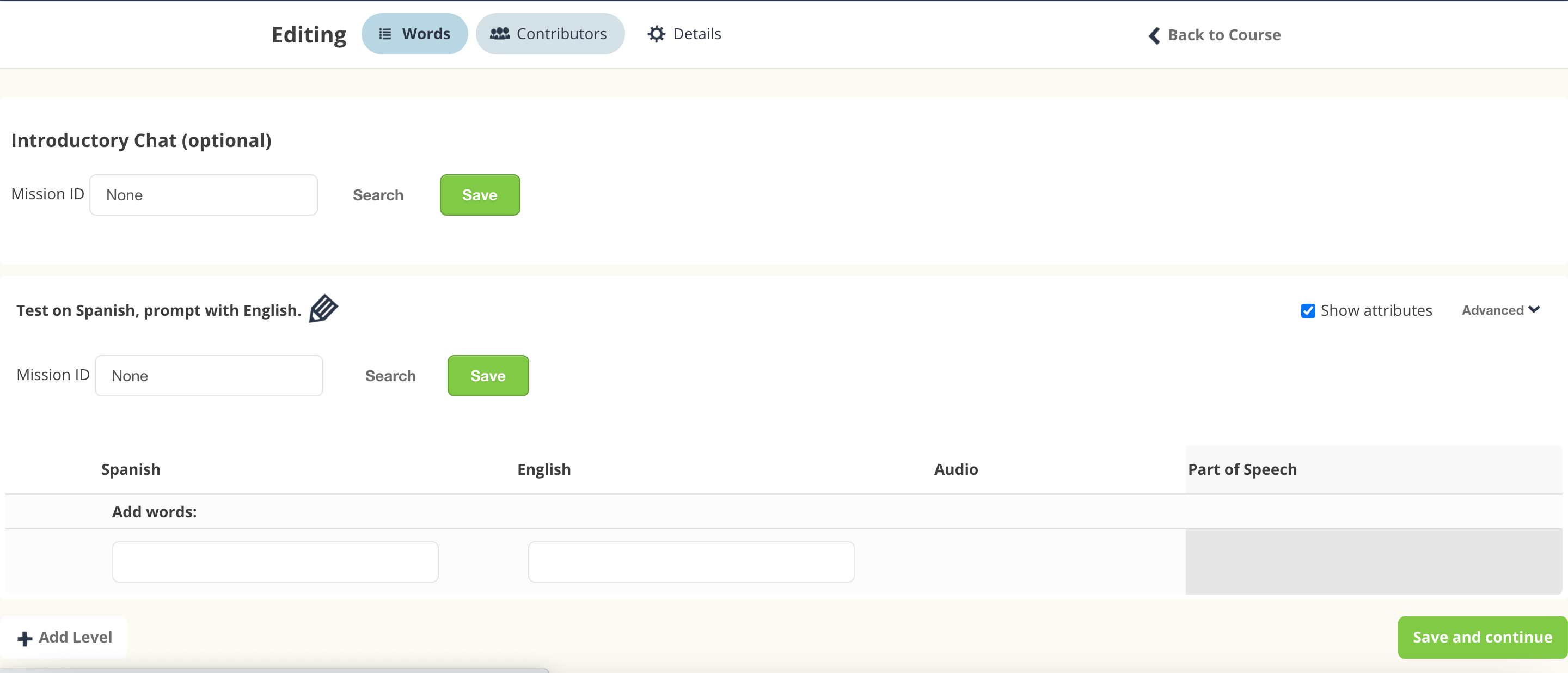
Task: Click the Words list icon
Action: (x=385, y=34)
